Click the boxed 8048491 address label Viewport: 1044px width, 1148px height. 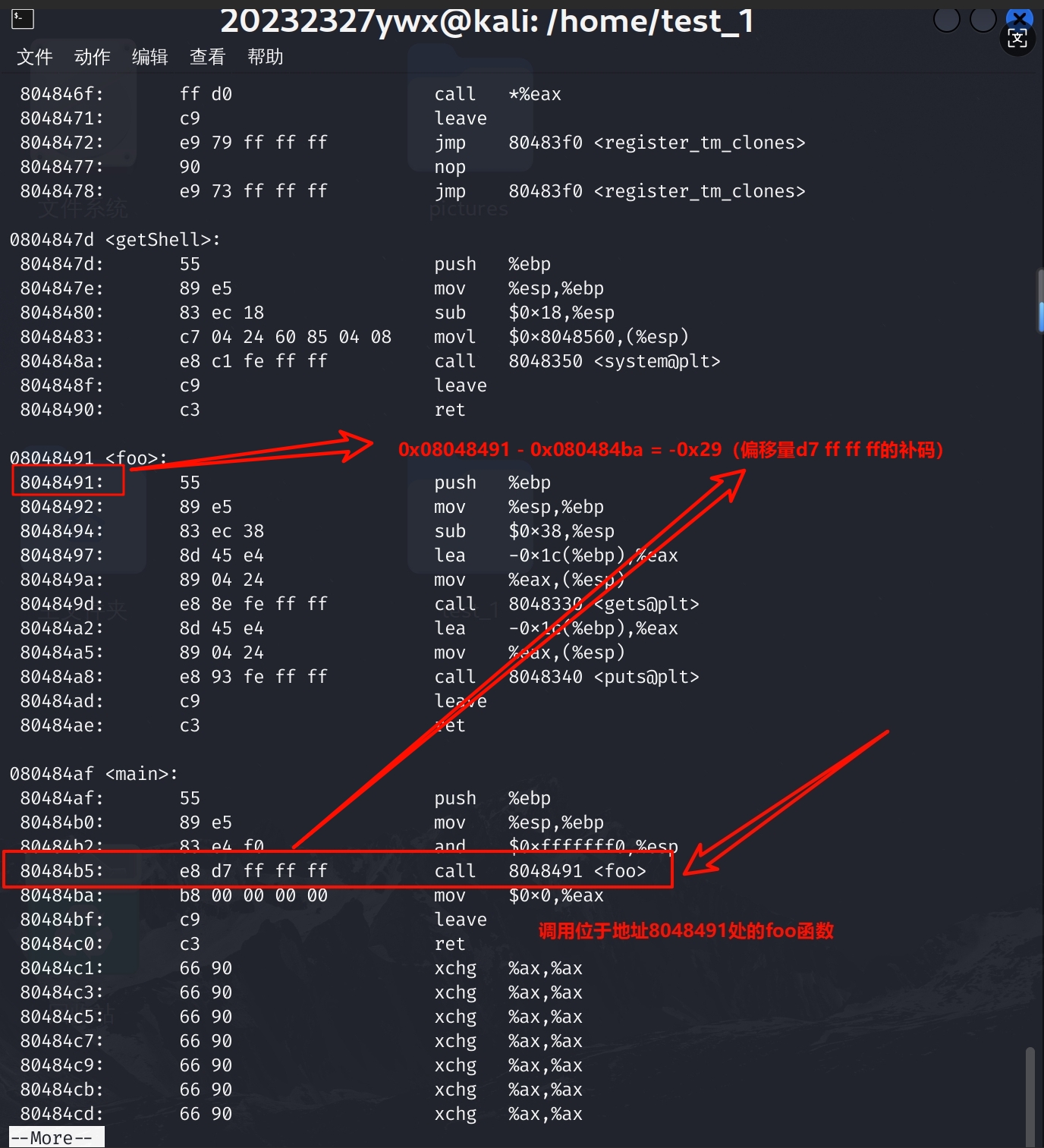[68, 482]
